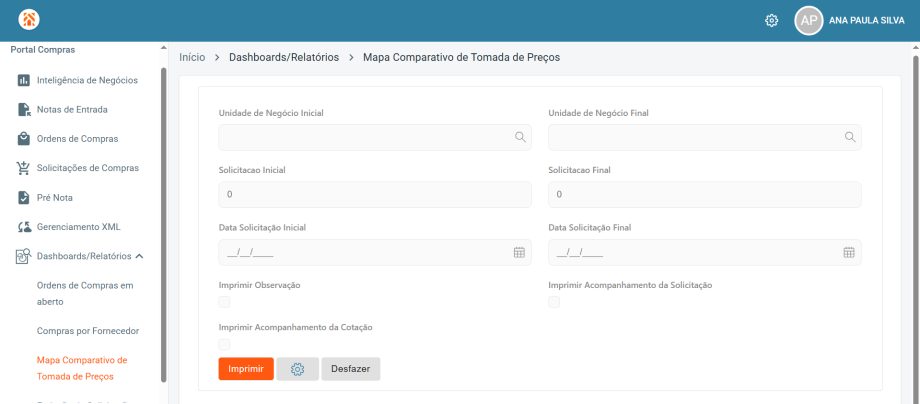Click the orange Imprimir button
Image resolution: width=920 pixels, height=404 pixels.
point(246,369)
